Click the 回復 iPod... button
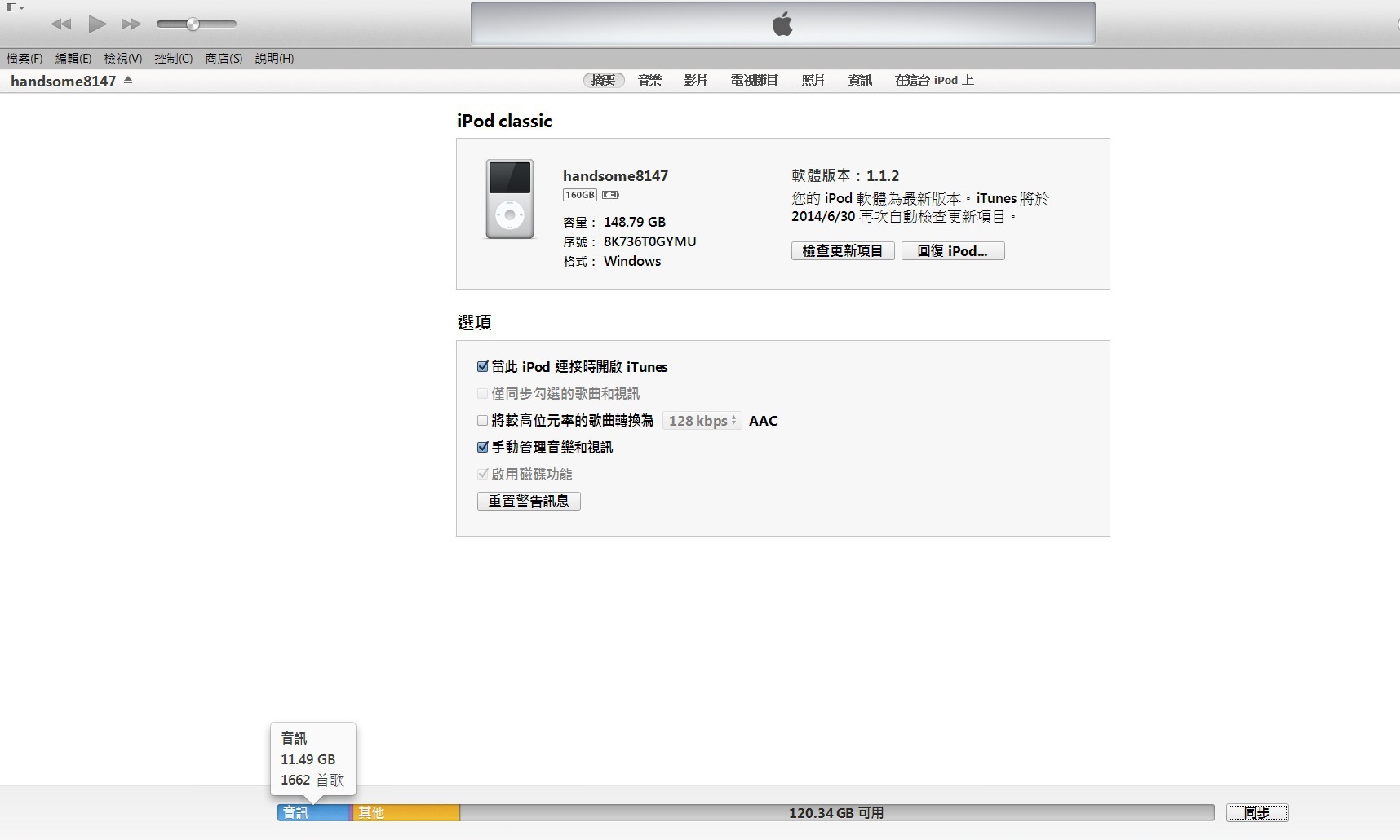 pos(953,251)
